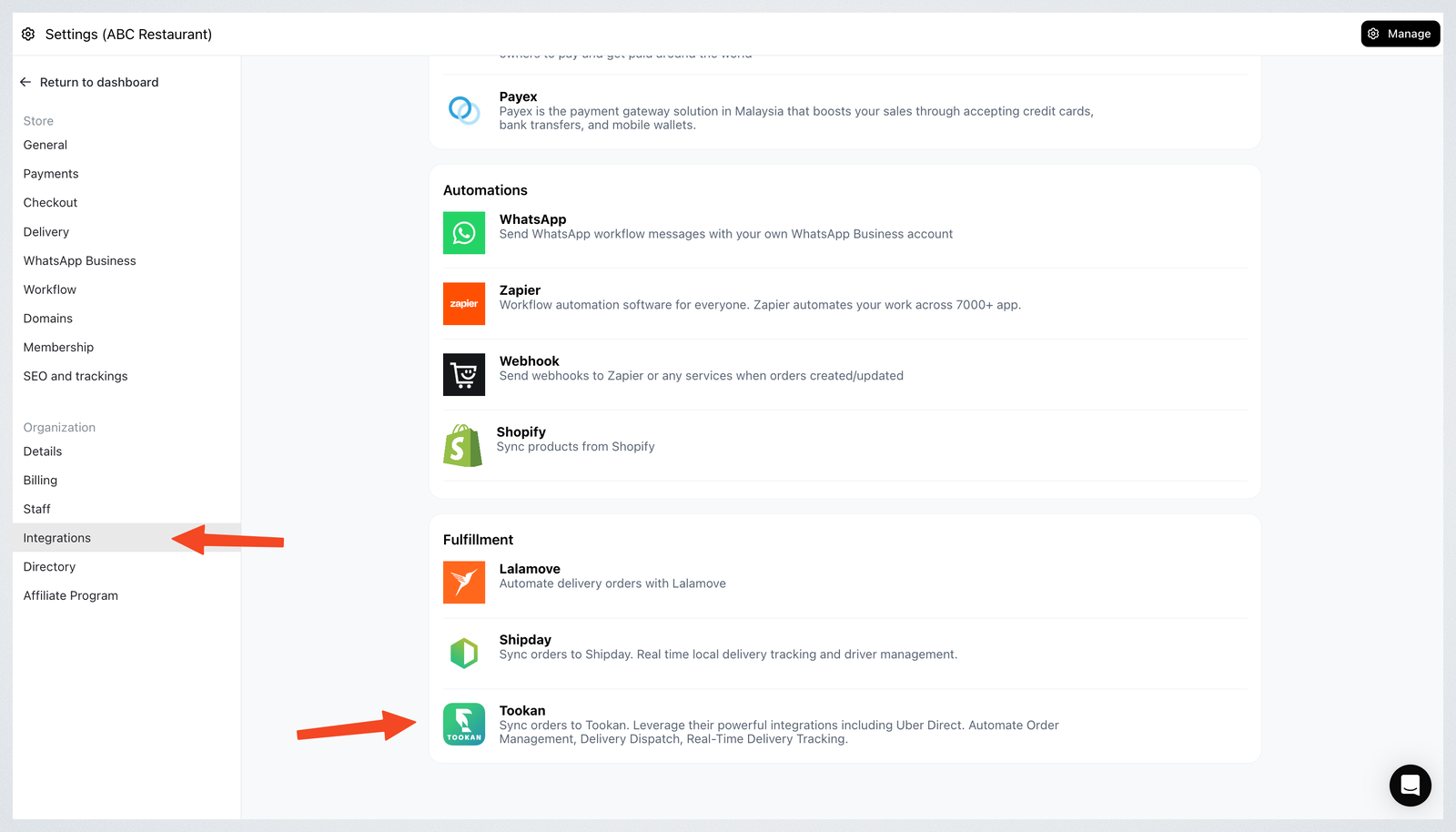This screenshot has width=1456, height=832.
Task: Open the Zapier integration title
Action: pyautogui.click(x=520, y=290)
